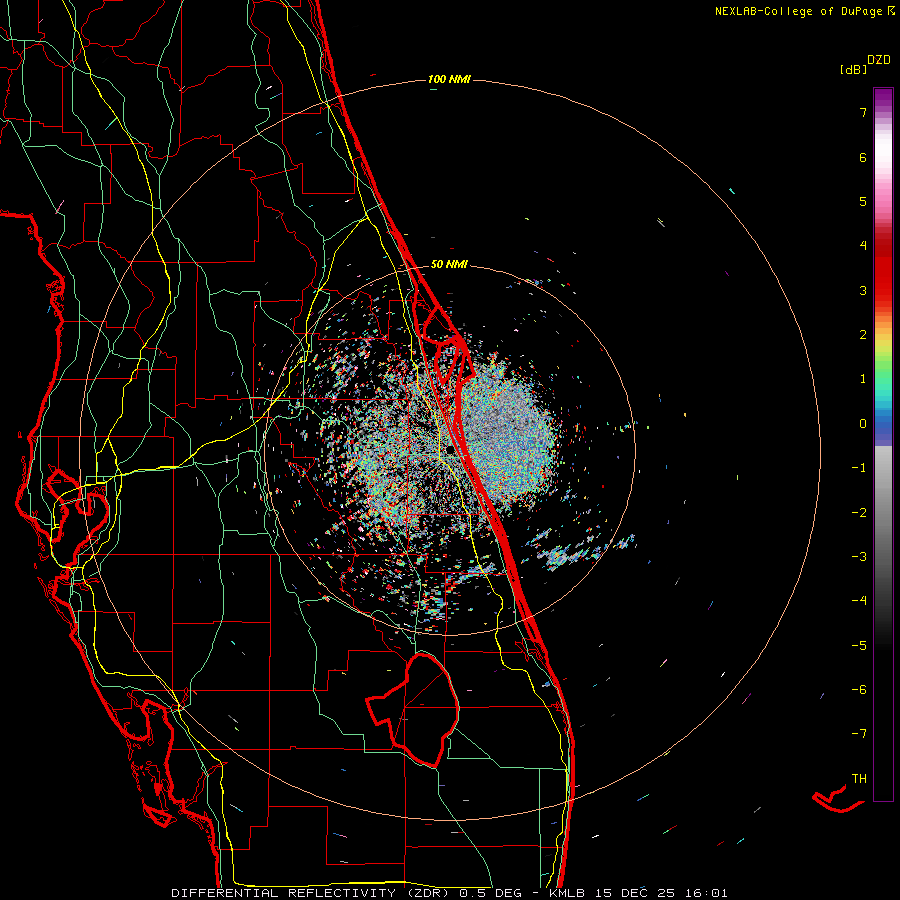Click the colorbar value "2"
Image resolution: width=900 pixels, height=900 pixels.
pyautogui.click(x=863, y=335)
